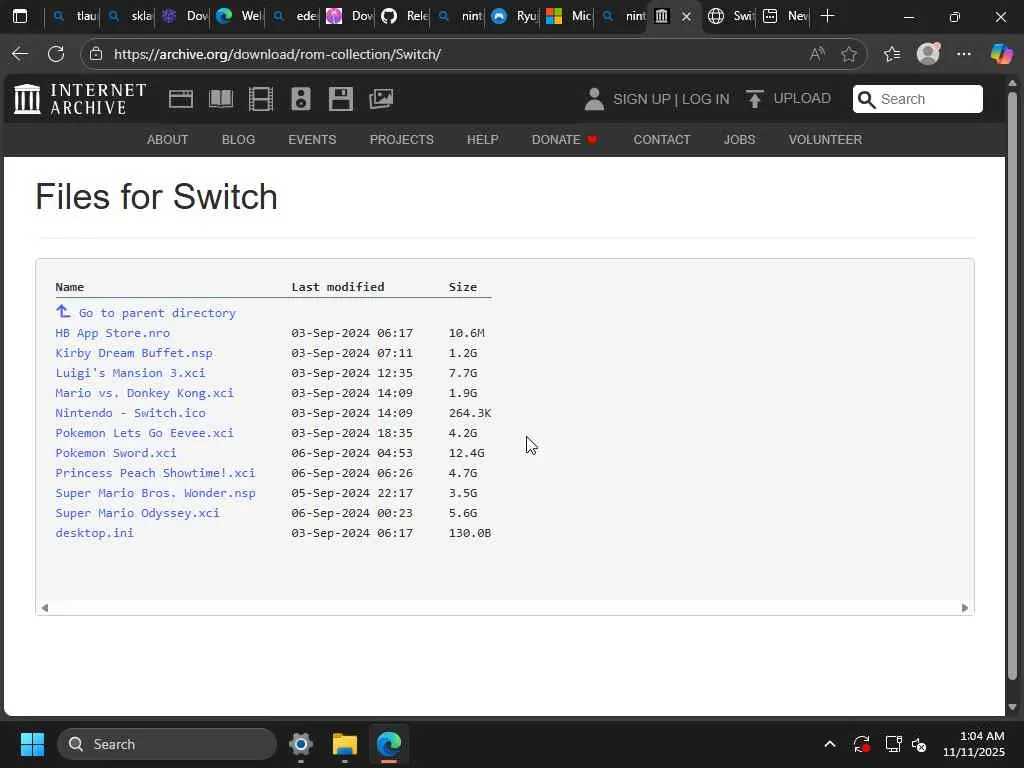Click the Upload arrow icon

(x=754, y=99)
